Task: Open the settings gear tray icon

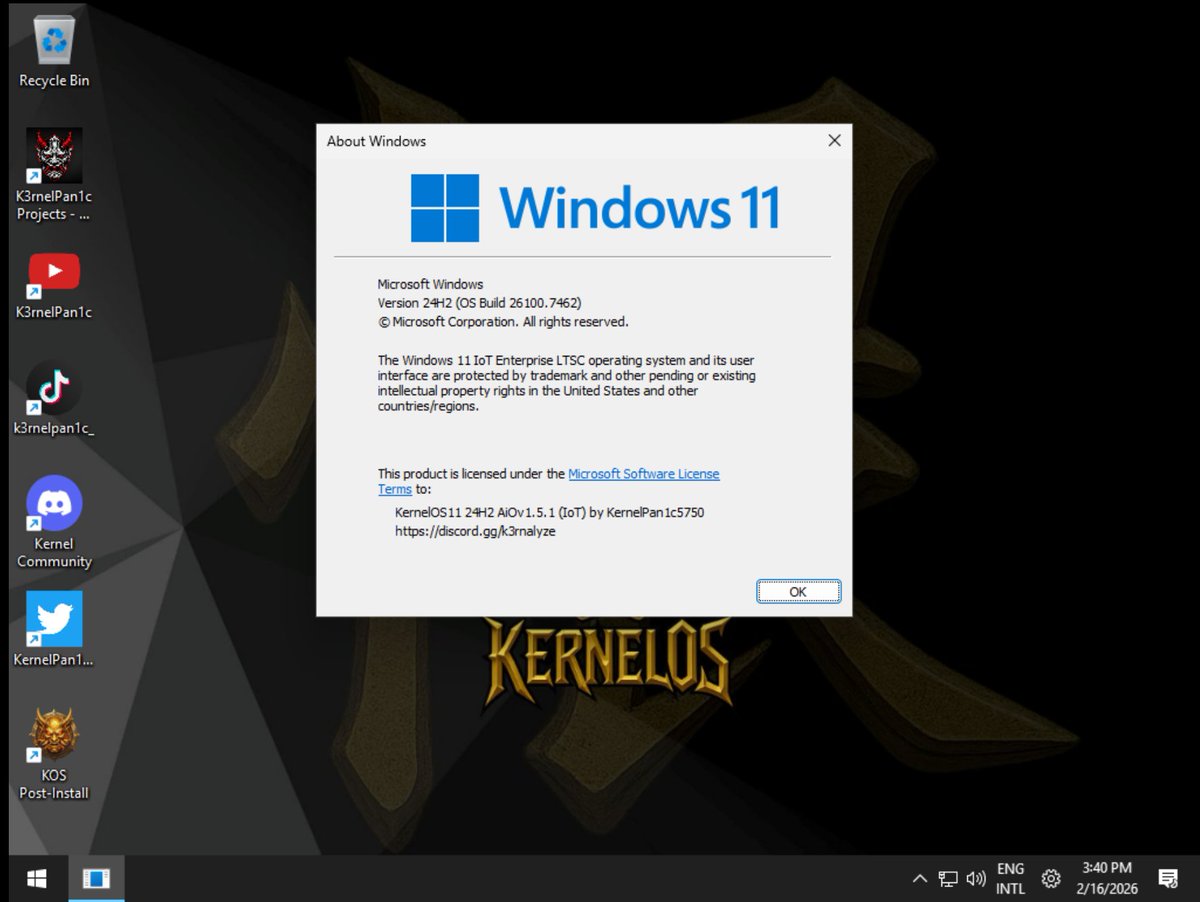Action: [x=1051, y=879]
